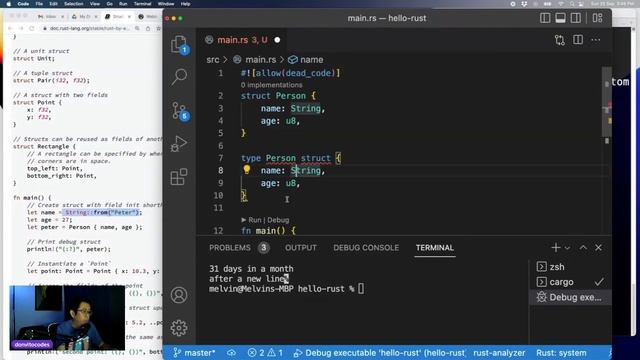Switch to the OUTPUT tab

[301, 248]
